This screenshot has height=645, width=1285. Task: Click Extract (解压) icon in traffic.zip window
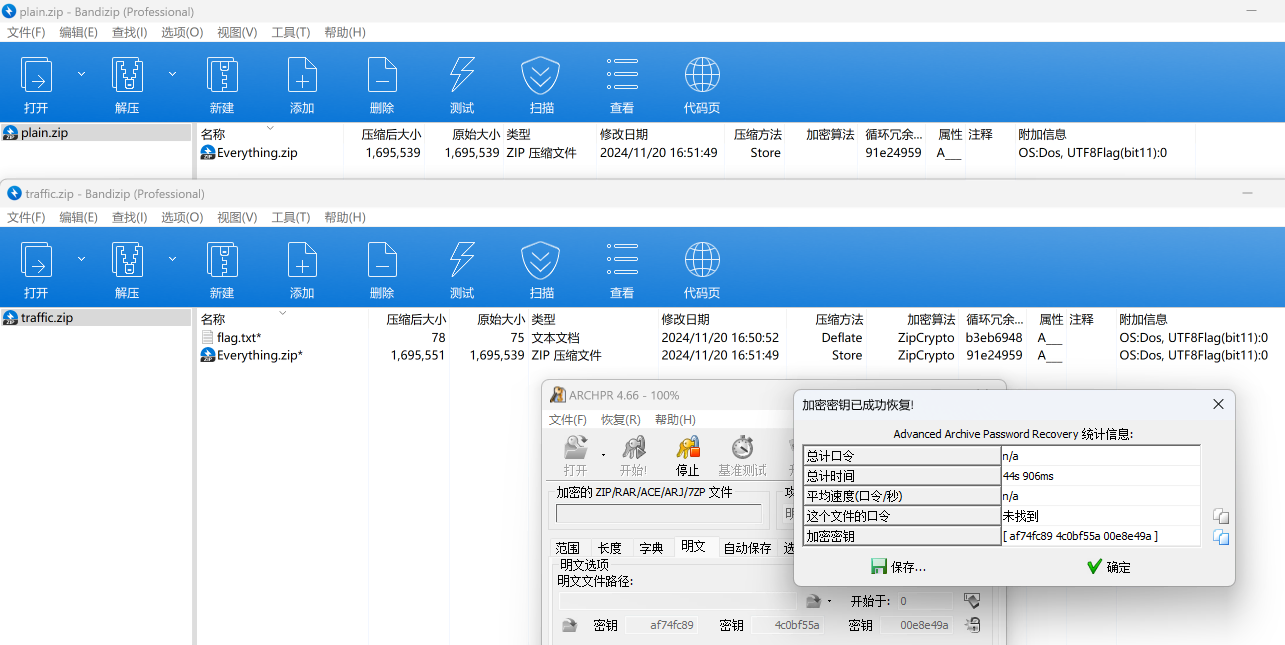coord(127,269)
